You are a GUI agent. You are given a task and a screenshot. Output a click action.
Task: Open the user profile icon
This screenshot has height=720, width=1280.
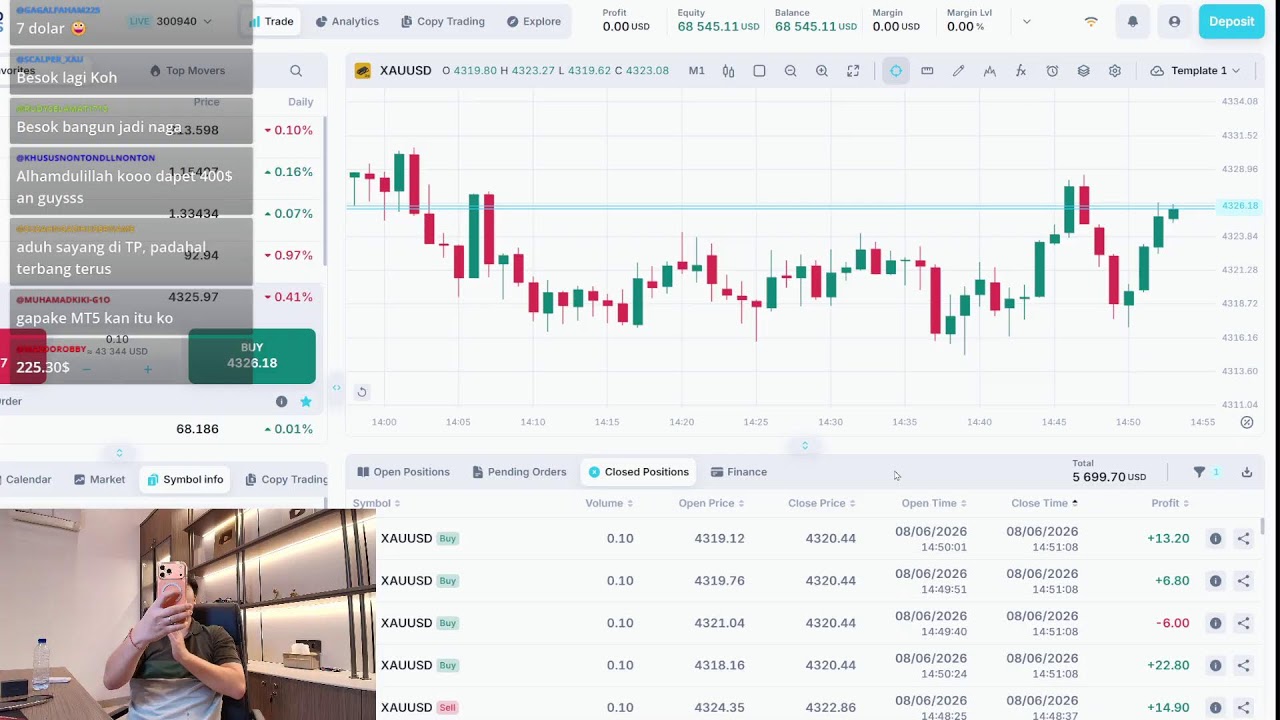tap(1174, 21)
